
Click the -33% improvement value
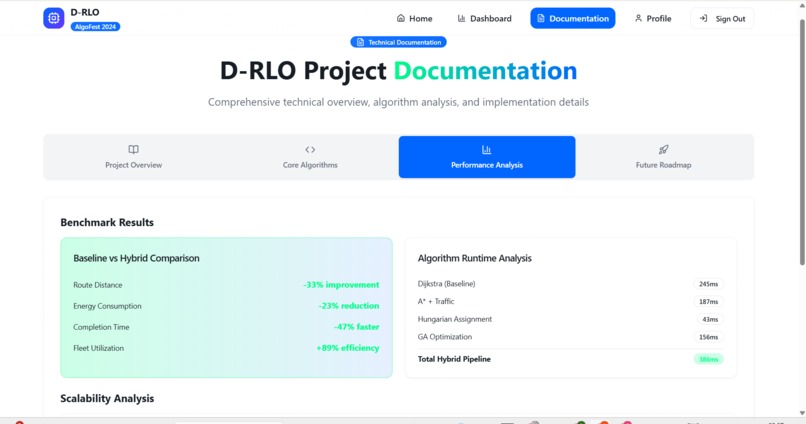click(341, 285)
